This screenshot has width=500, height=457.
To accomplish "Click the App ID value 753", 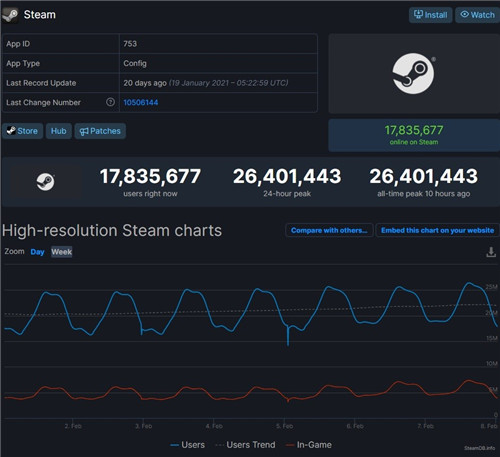I will [130, 44].
